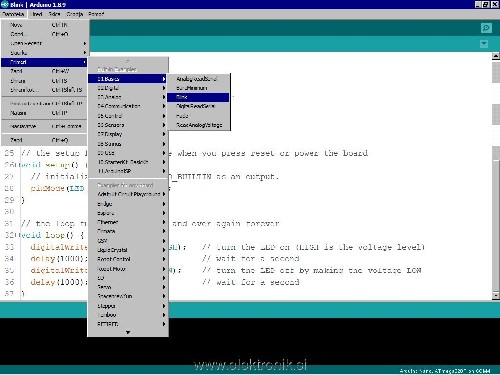Screen dimensions: 500x375
Task: Choose Nova from the file menu
Action: (45, 25)
